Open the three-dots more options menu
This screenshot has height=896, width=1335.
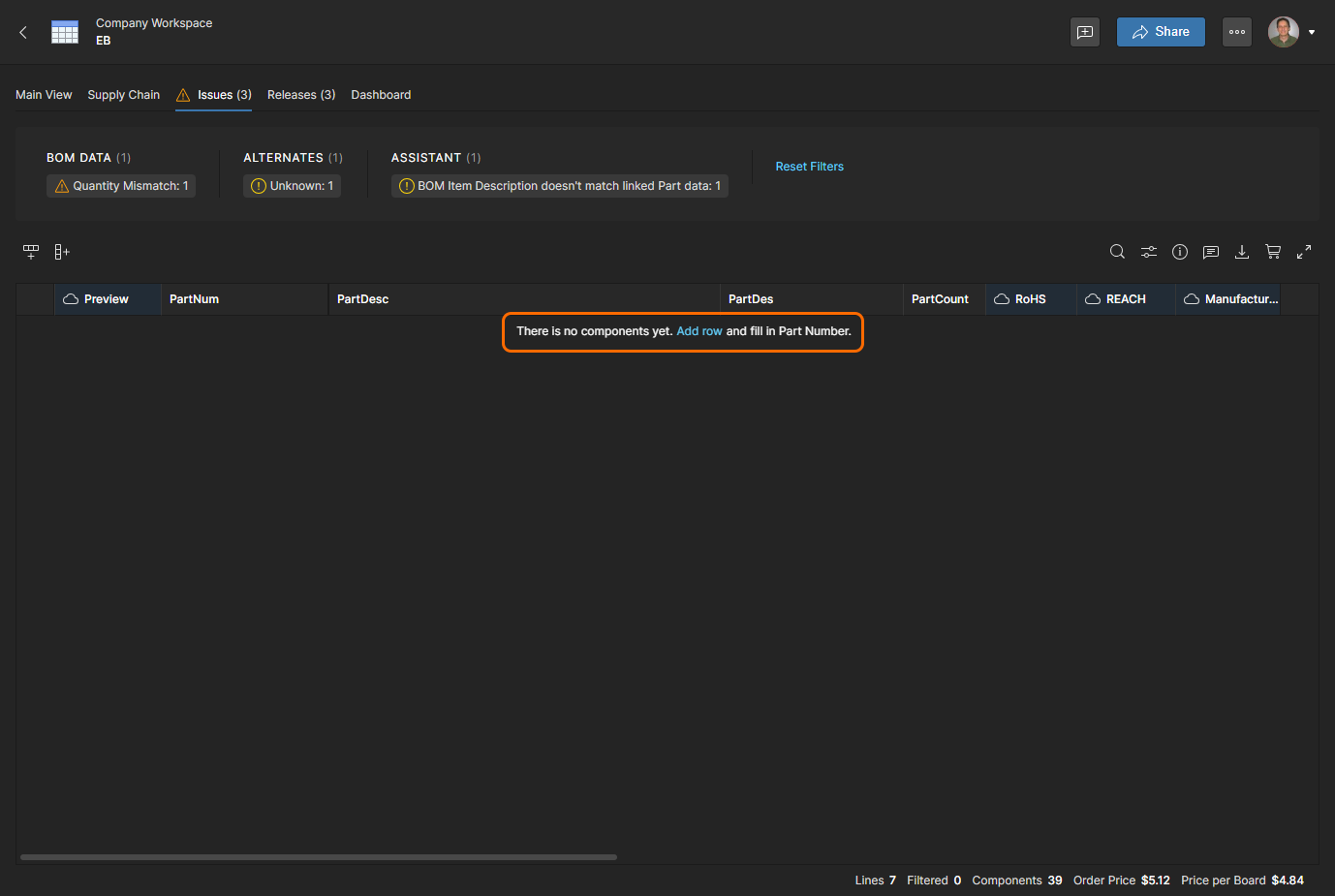[1237, 32]
